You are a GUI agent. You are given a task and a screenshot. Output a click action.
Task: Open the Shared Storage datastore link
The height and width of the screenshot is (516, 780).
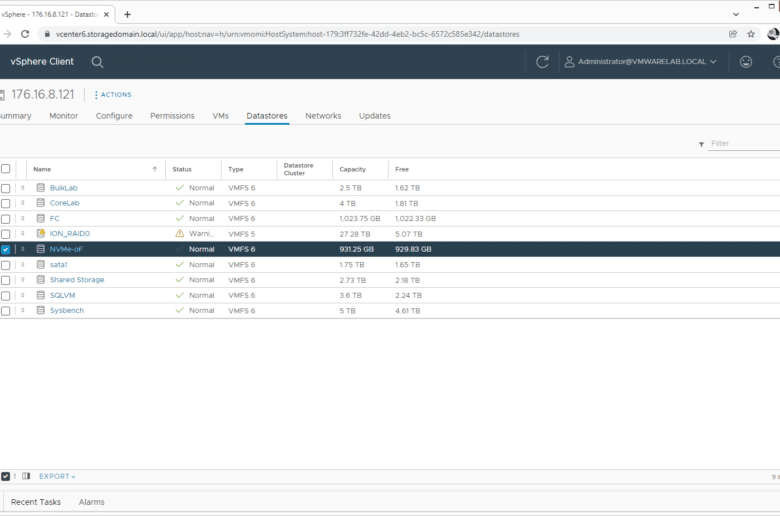(77, 280)
